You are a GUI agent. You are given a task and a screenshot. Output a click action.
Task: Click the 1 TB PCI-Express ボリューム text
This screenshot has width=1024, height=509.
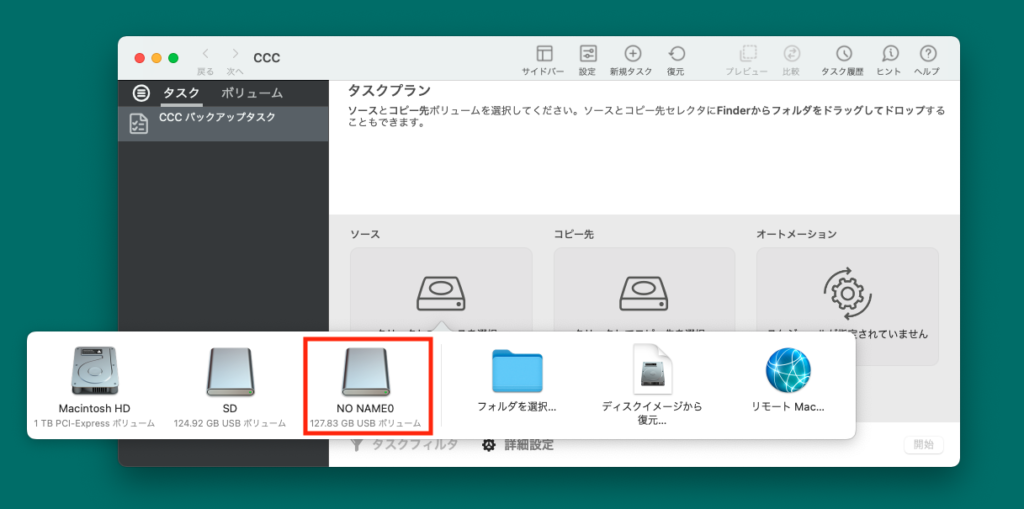click(x=95, y=423)
